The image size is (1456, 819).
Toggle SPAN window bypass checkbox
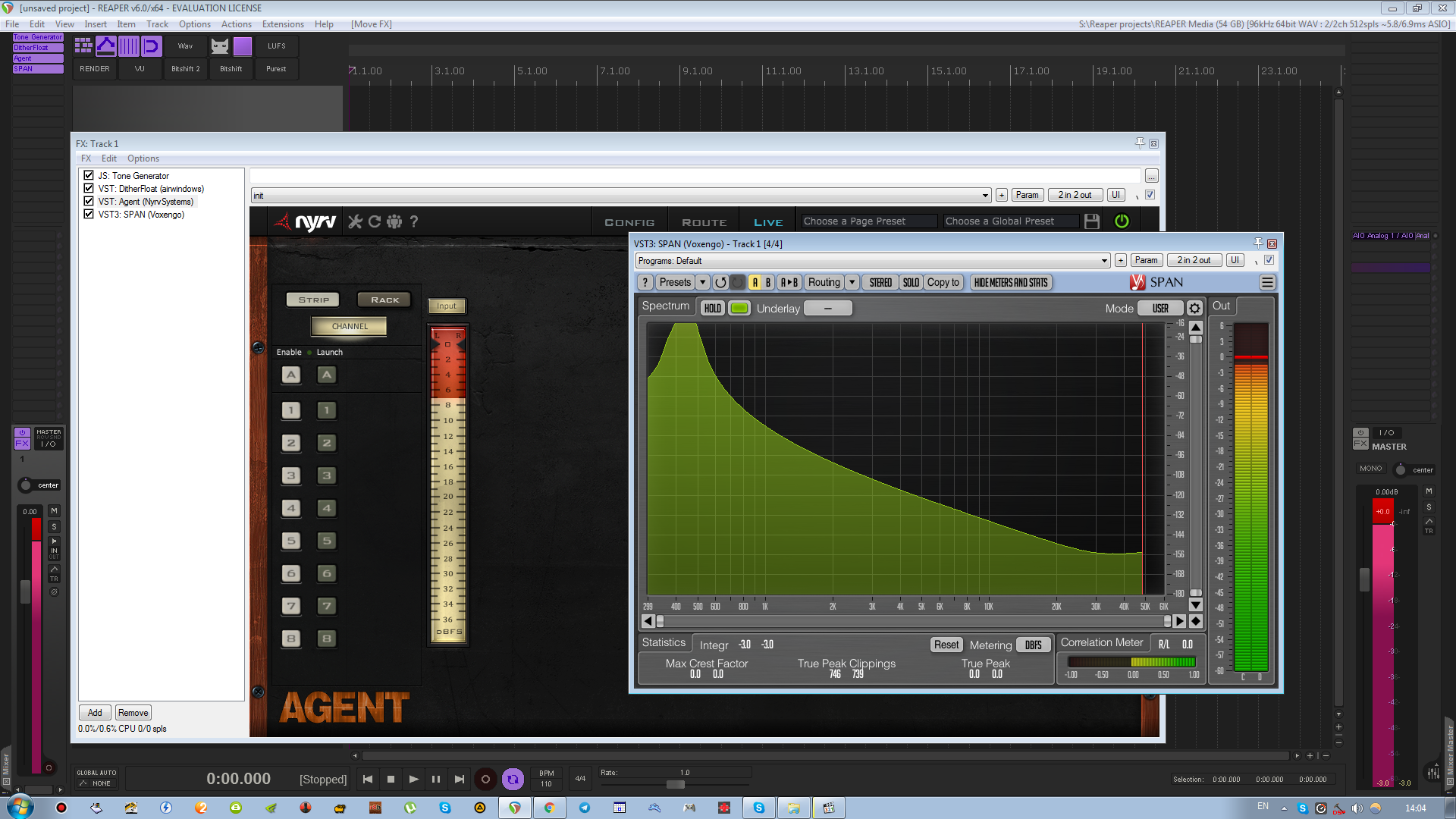pos(1269,260)
